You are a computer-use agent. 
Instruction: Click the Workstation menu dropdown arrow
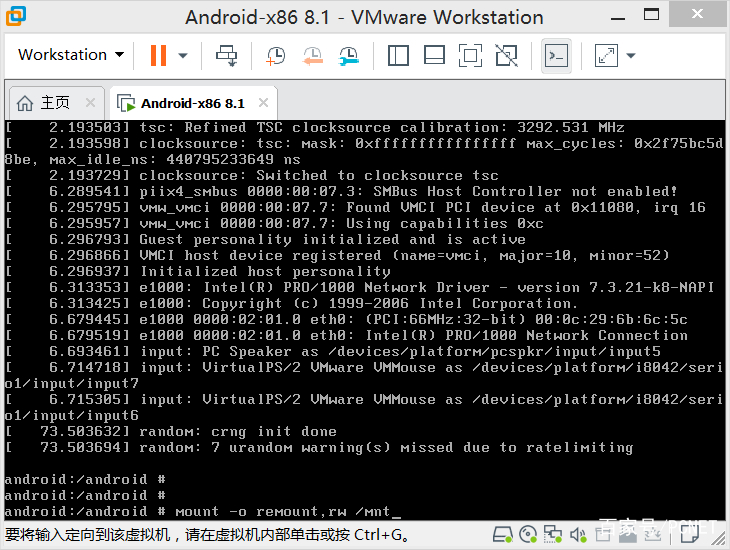(x=120, y=55)
